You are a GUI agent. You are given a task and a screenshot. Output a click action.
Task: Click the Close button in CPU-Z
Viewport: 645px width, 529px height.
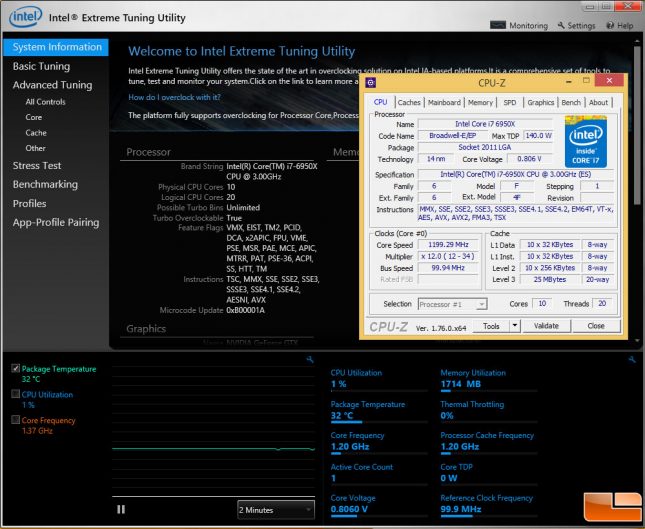tap(596, 326)
